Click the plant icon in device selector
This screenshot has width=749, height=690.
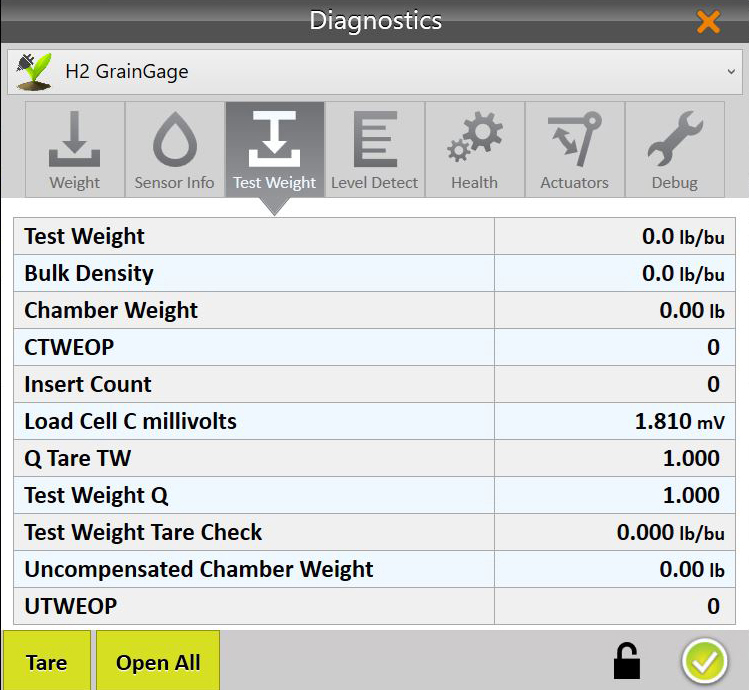(x=35, y=71)
